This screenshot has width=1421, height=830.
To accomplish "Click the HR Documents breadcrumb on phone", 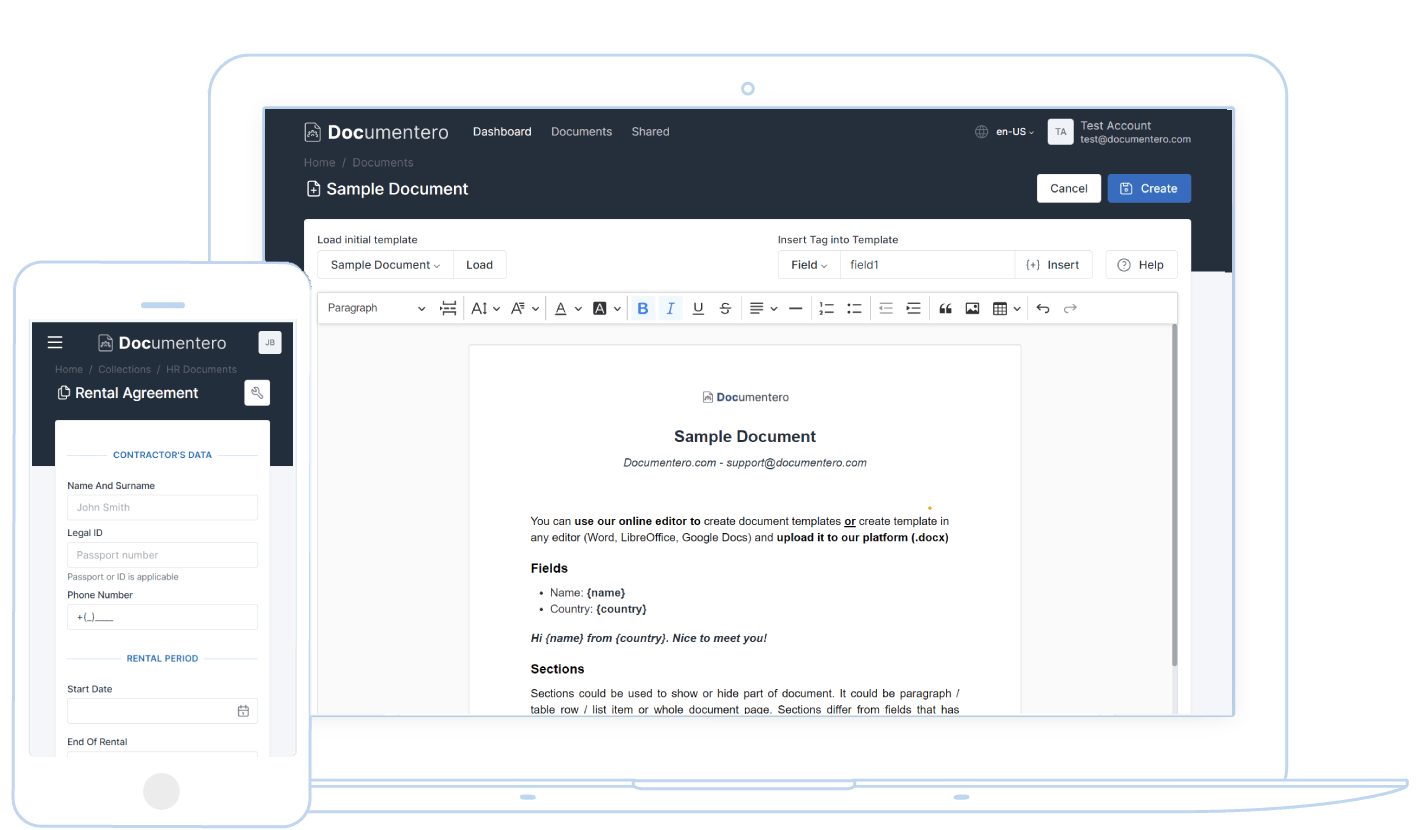I will [x=201, y=369].
